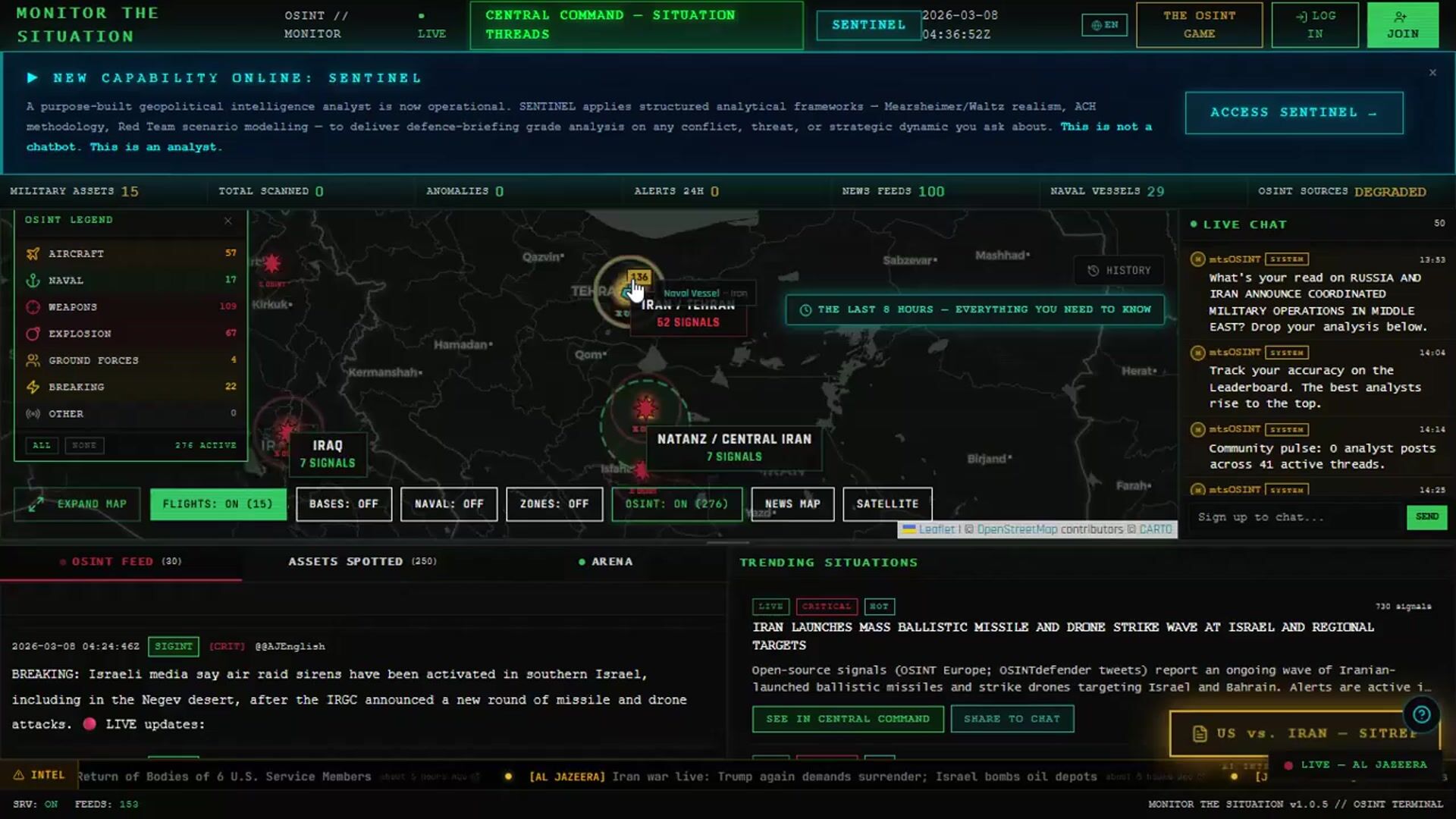Click Access Sentinel button

pyautogui.click(x=1294, y=113)
